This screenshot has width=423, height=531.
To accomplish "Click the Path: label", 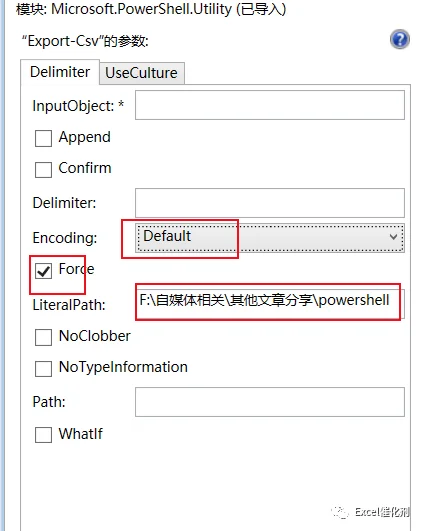I will (x=49, y=402).
